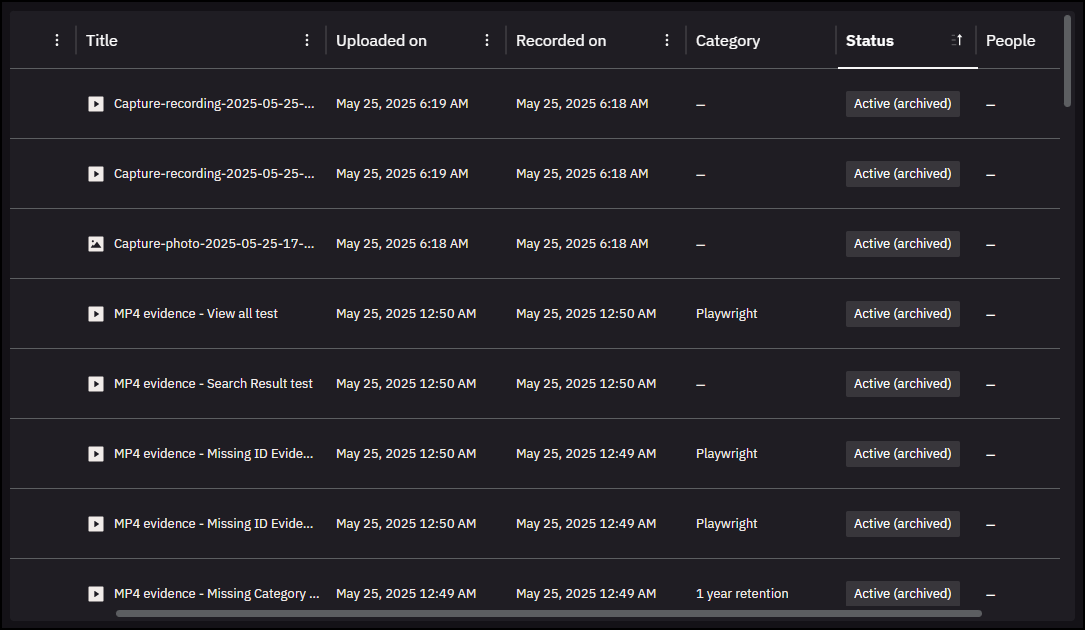Sort by the Title column header
Image resolution: width=1085 pixels, height=630 pixels.
pyautogui.click(x=102, y=41)
